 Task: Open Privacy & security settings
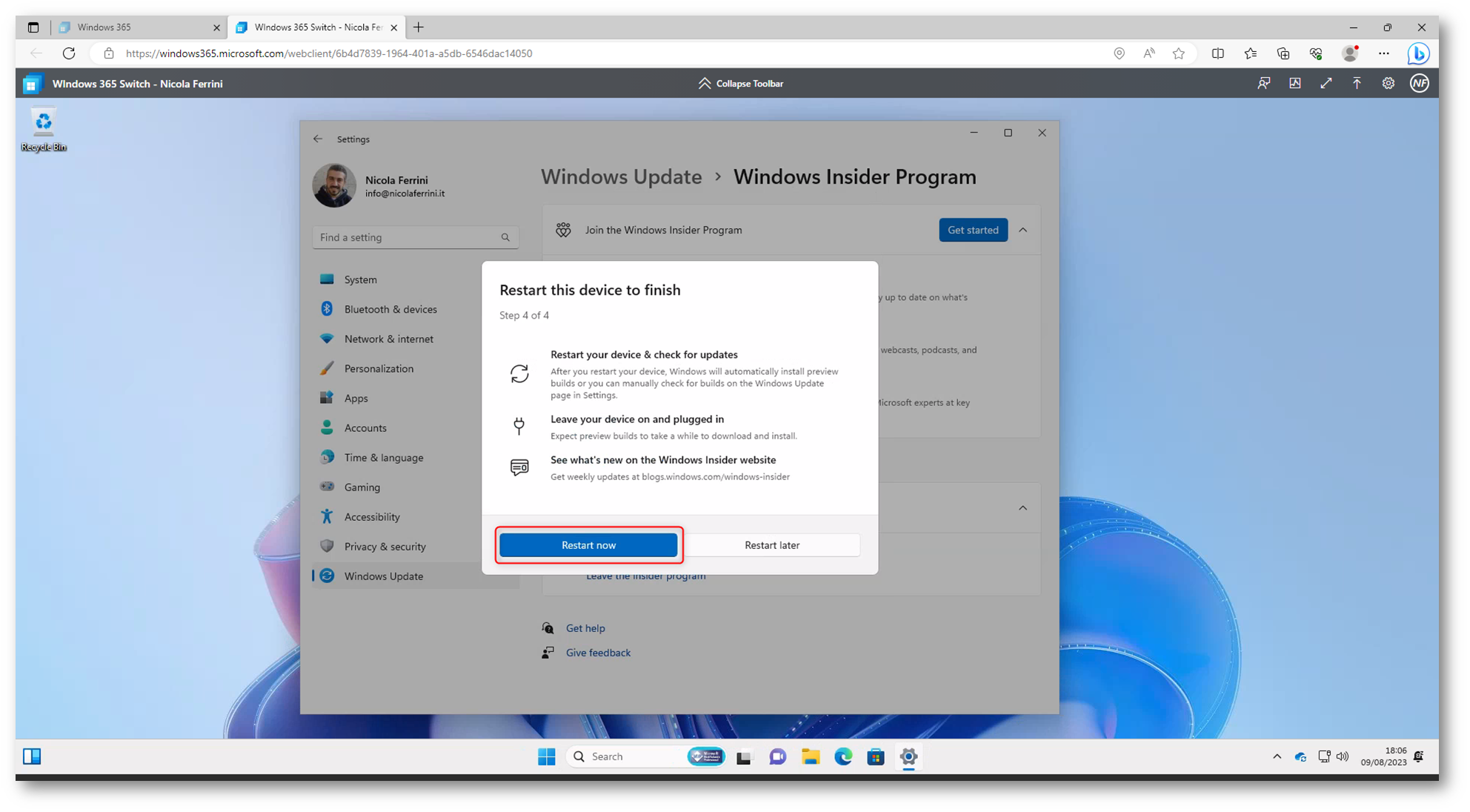point(415,546)
